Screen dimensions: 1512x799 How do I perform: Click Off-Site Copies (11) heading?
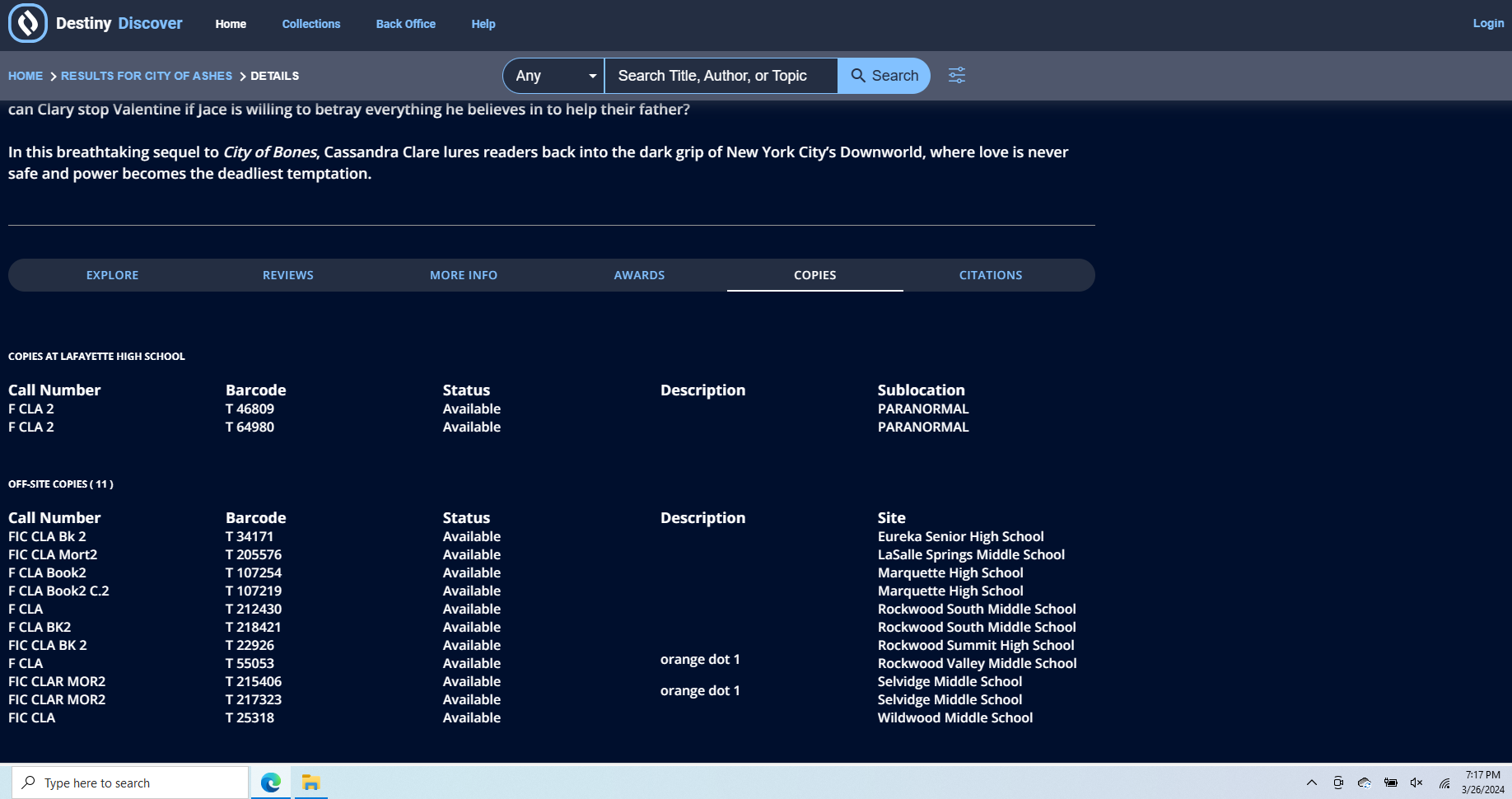pos(61,484)
